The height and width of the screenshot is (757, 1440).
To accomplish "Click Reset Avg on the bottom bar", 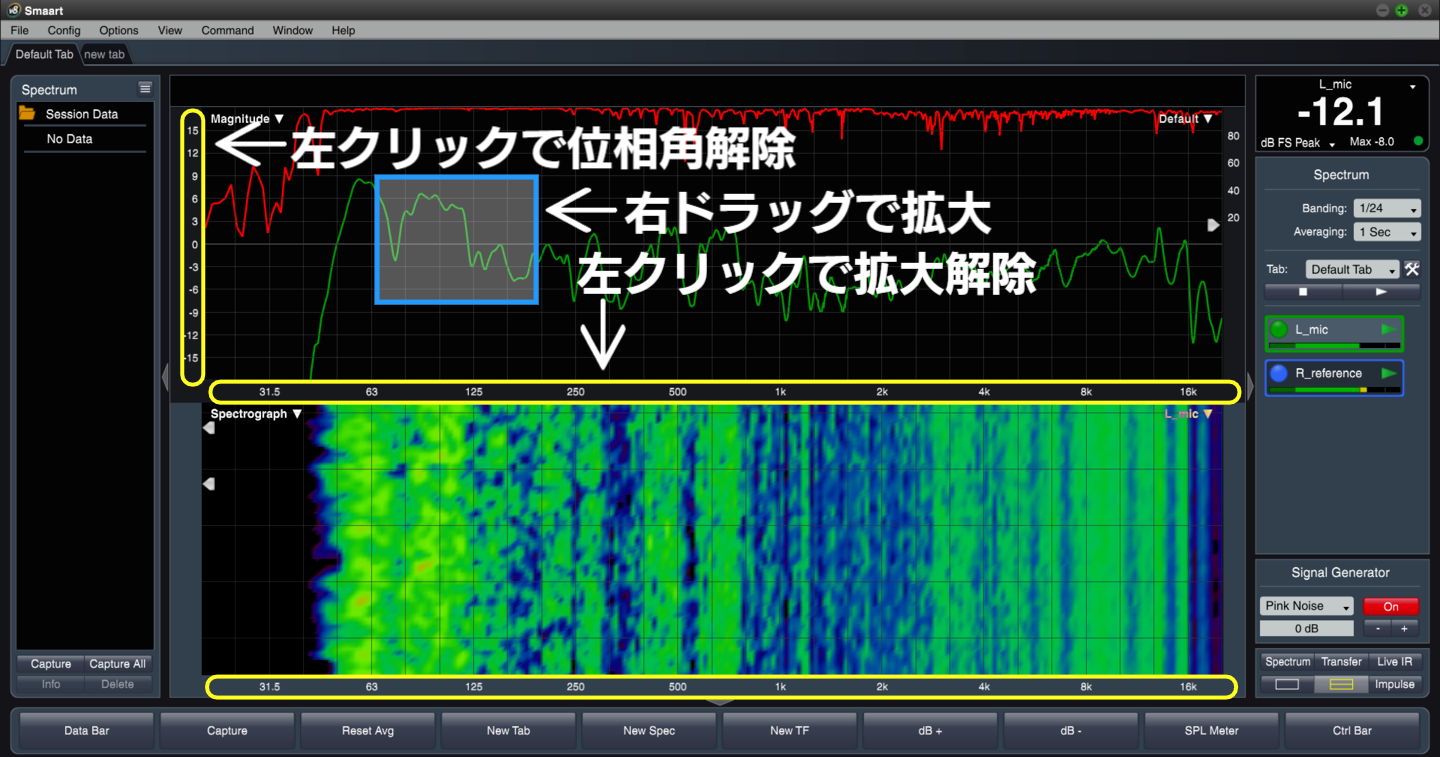I will [367, 731].
